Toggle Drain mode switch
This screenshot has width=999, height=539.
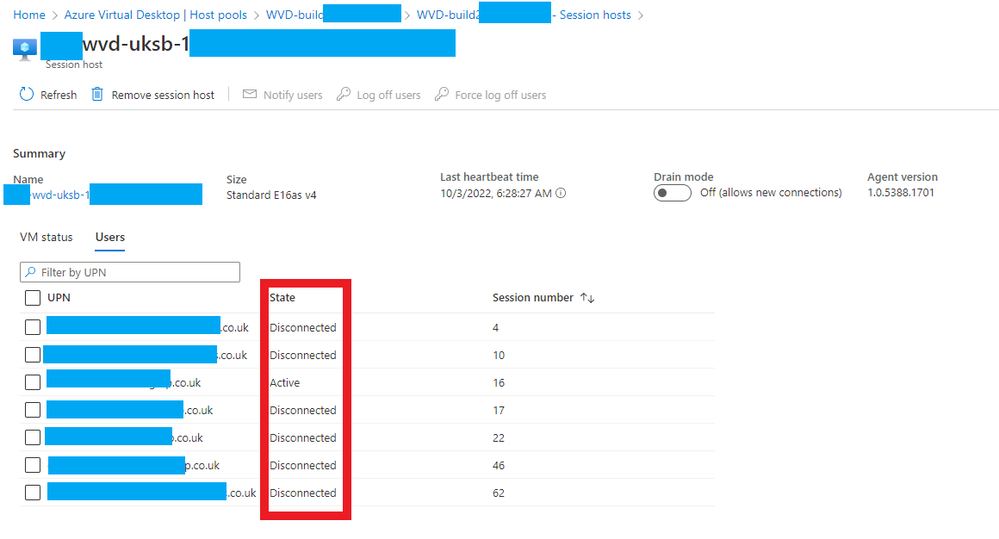[672, 193]
